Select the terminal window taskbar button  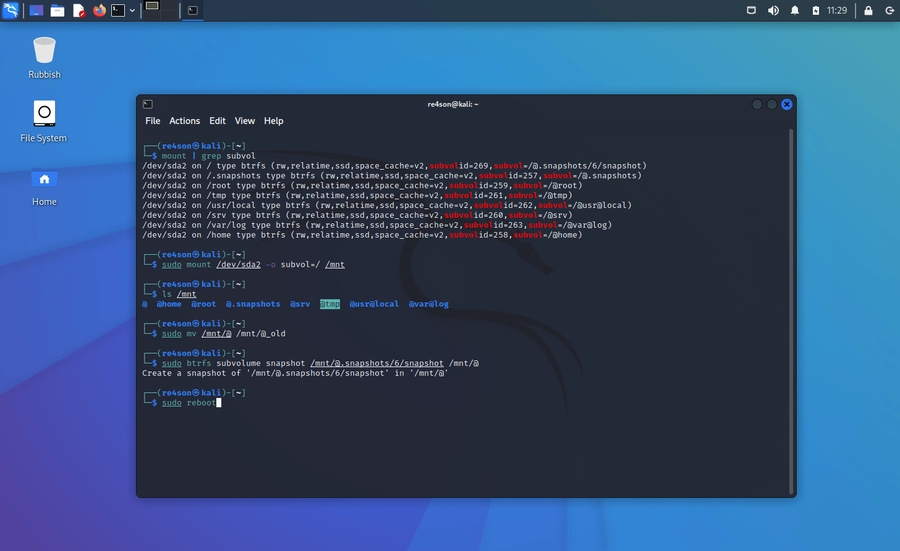192,10
